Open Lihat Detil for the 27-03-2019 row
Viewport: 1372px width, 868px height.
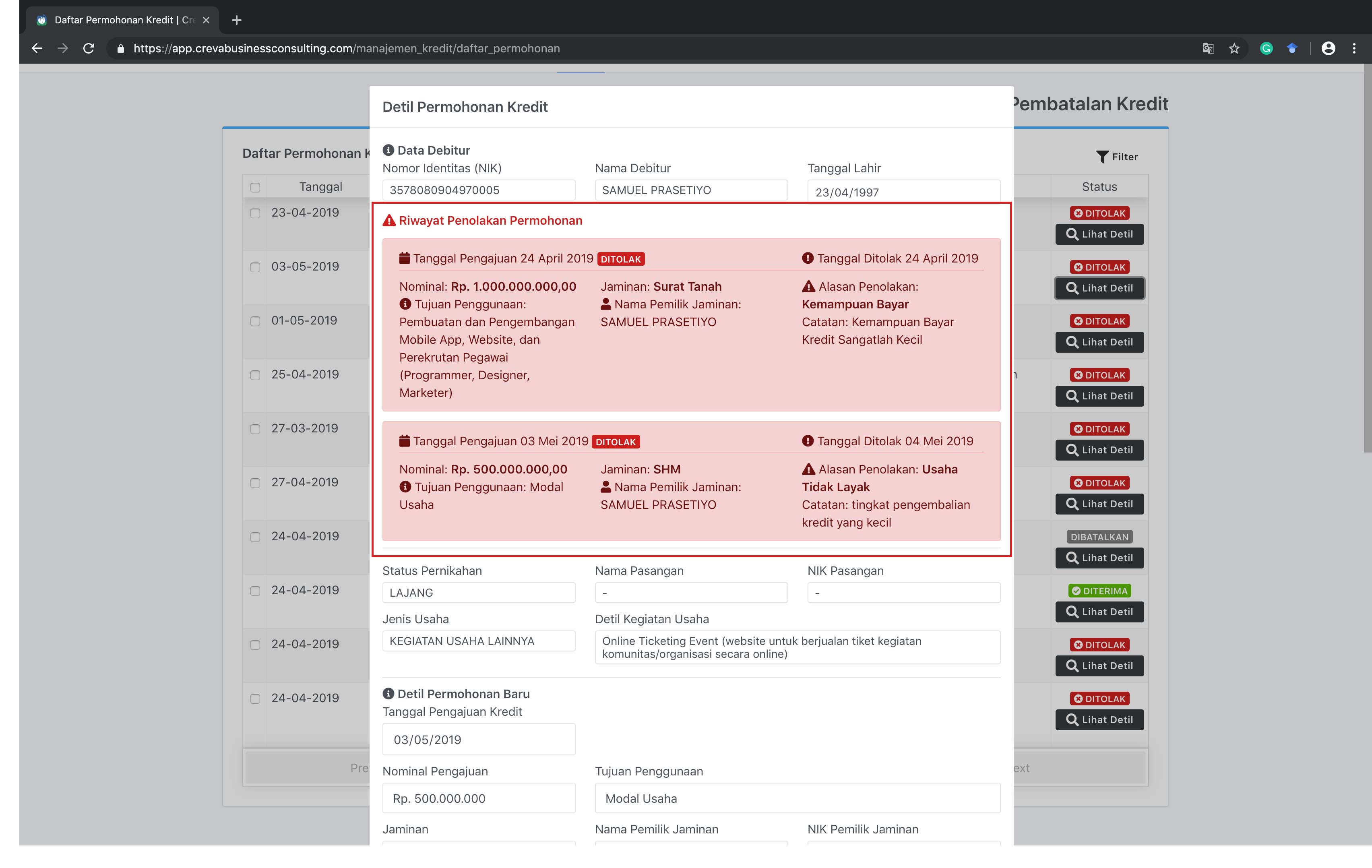pyautogui.click(x=1099, y=450)
